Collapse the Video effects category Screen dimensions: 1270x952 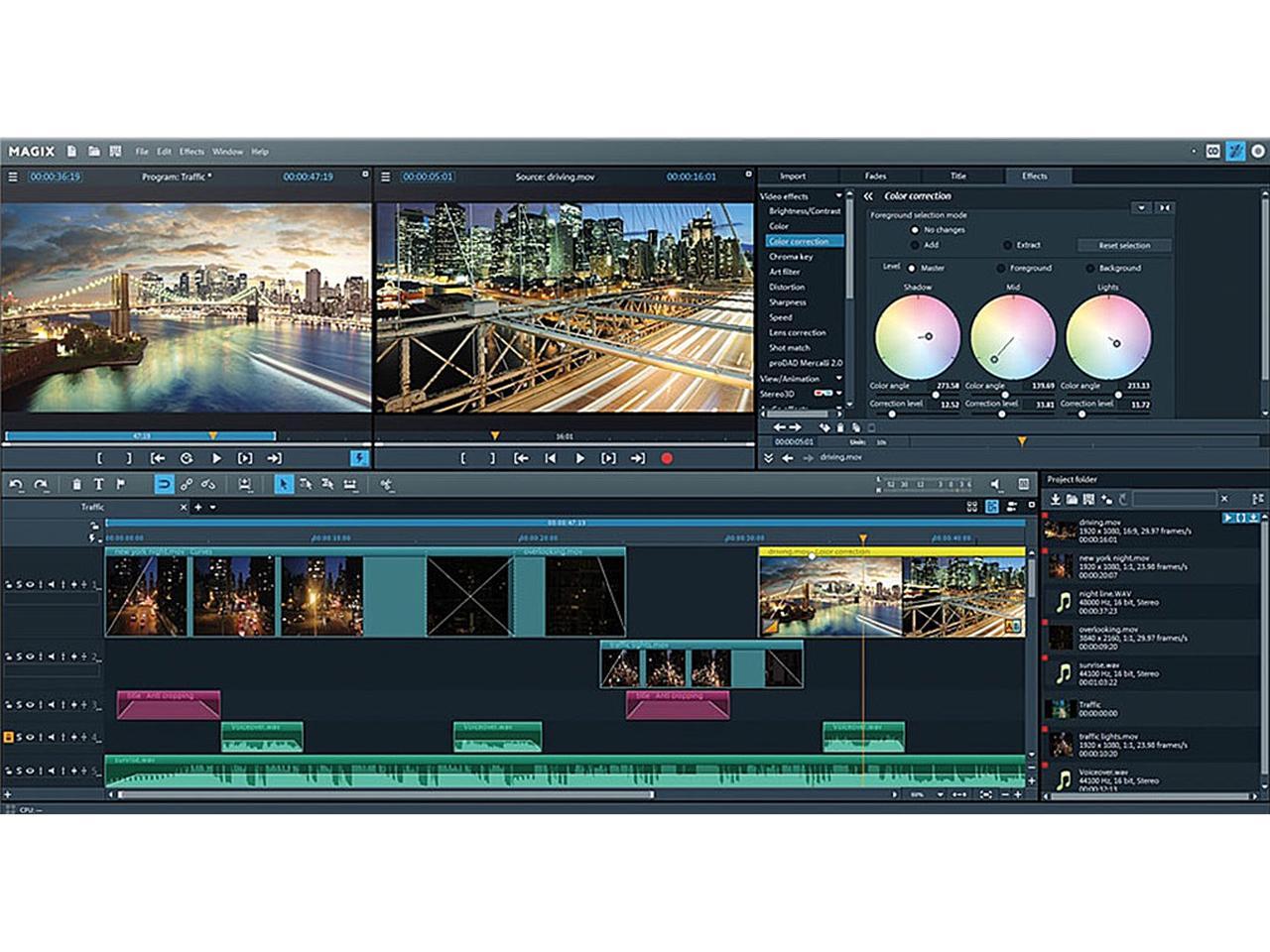838,196
